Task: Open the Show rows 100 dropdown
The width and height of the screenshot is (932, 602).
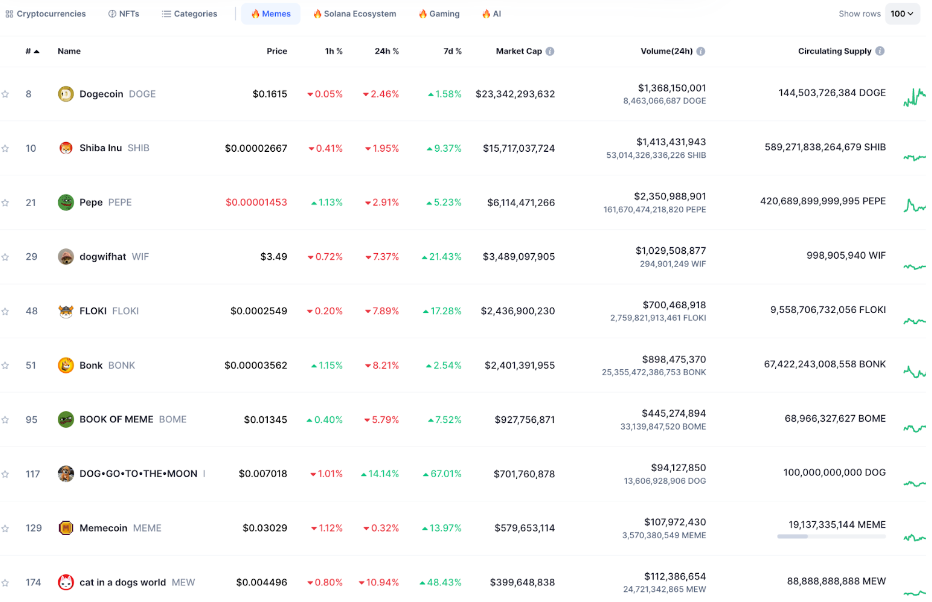Action: (x=902, y=14)
